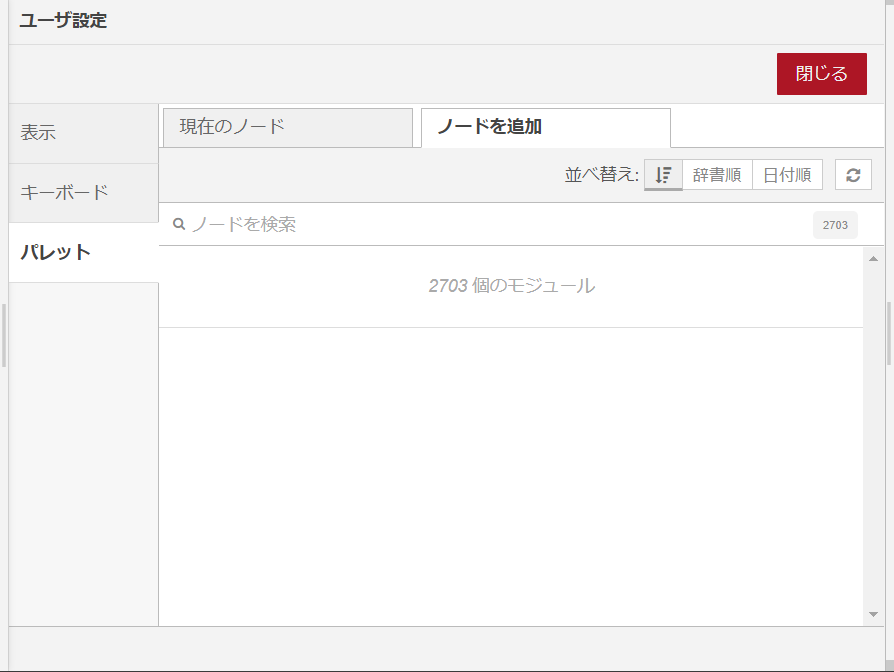
Task: Open the 表示 settings tab
Action: pyautogui.click(x=84, y=133)
